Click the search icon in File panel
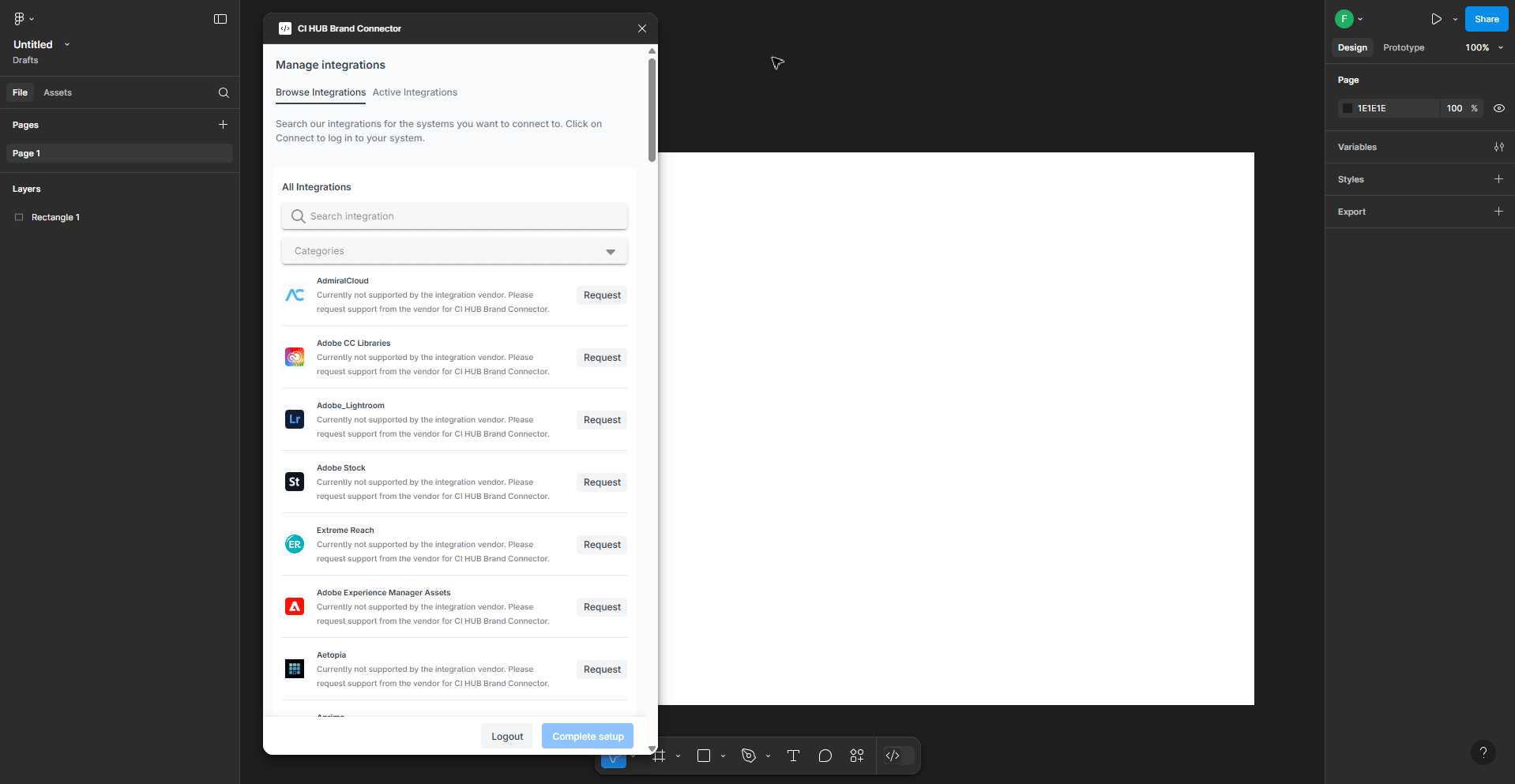1515x784 pixels. [224, 93]
